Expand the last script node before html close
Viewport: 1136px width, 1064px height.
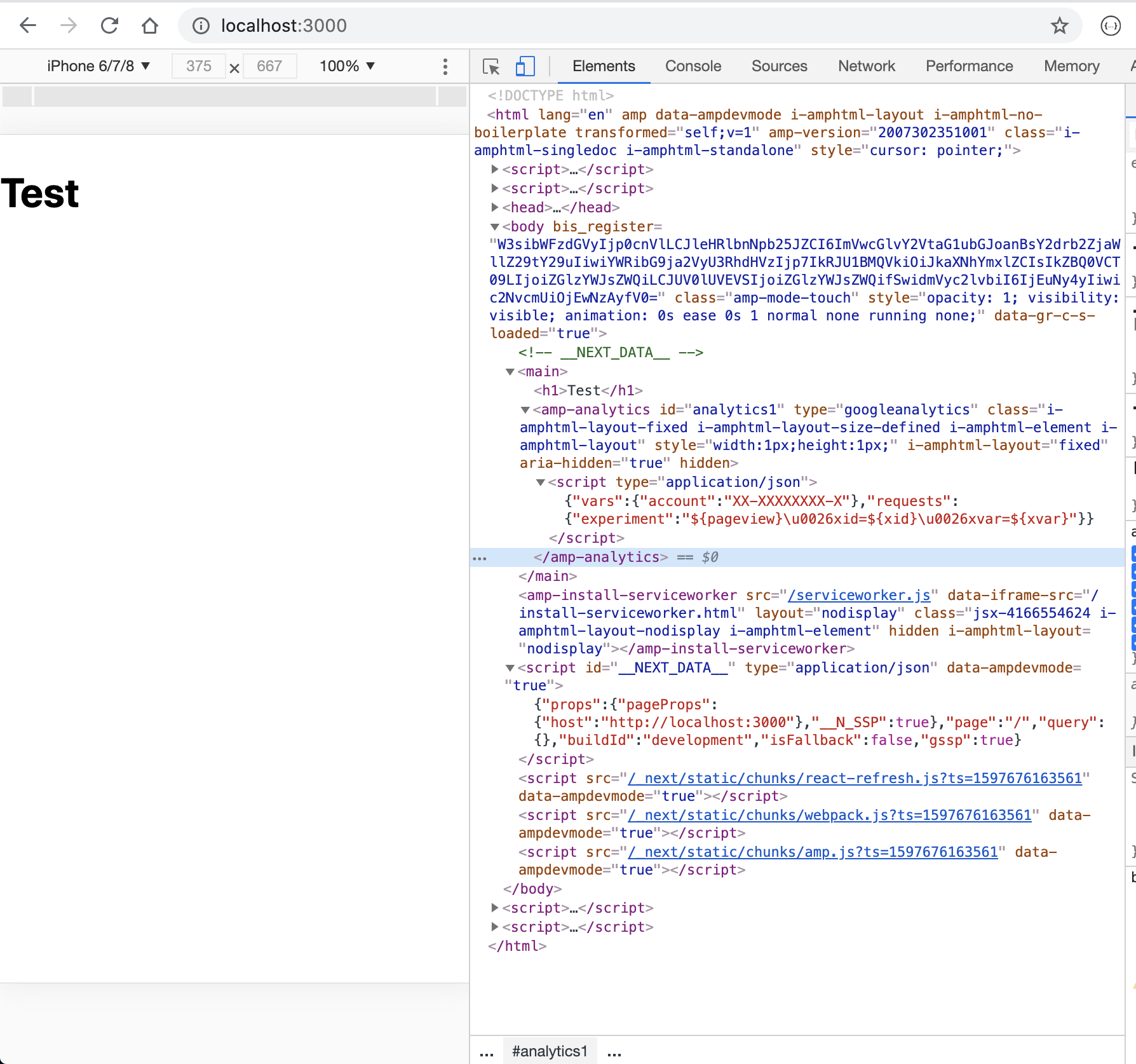[x=495, y=927]
